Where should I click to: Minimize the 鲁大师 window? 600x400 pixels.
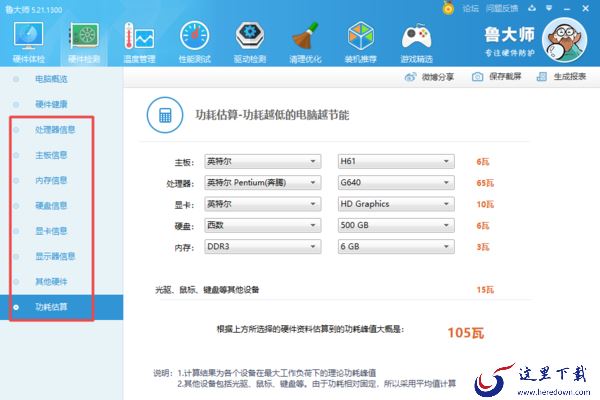pyautogui.click(x=567, y=8)
